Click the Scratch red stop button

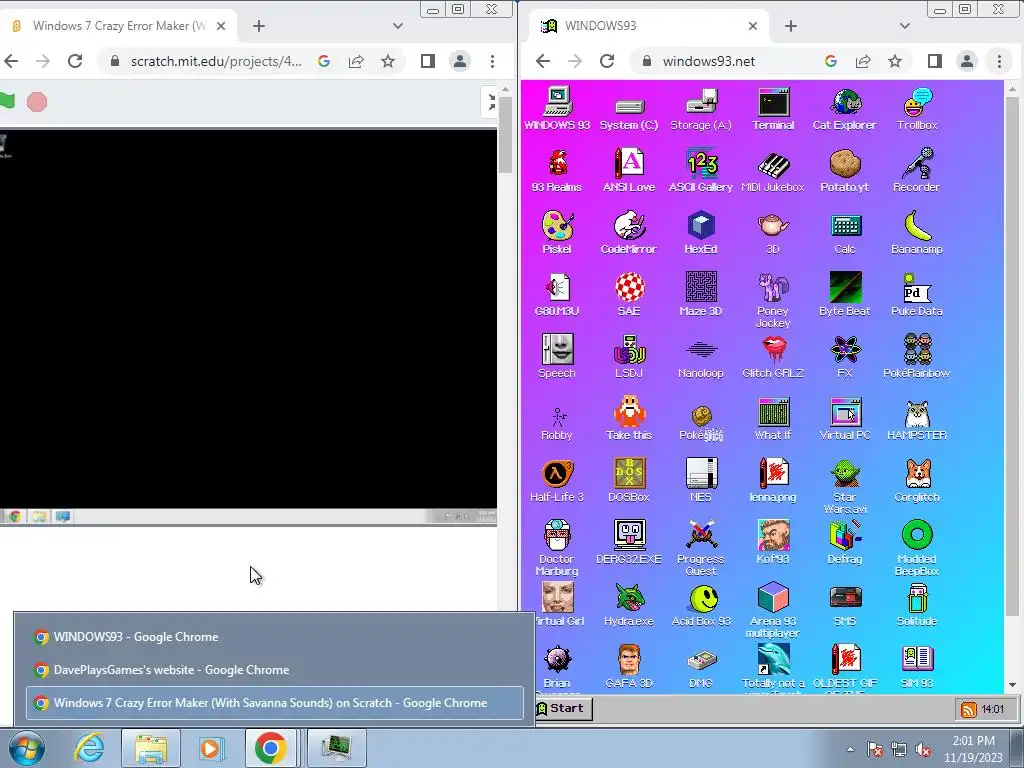point(37,102)
